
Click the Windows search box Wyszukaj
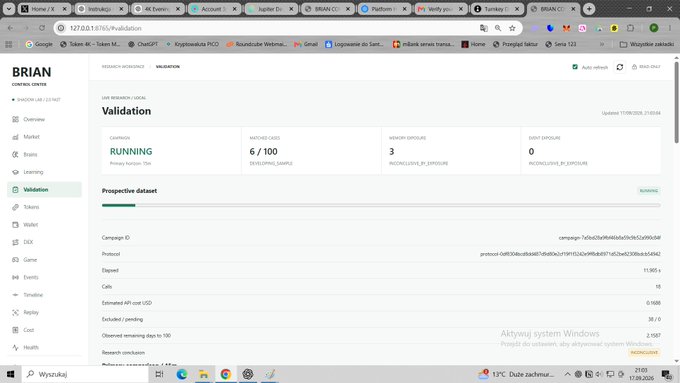[85, 374]
